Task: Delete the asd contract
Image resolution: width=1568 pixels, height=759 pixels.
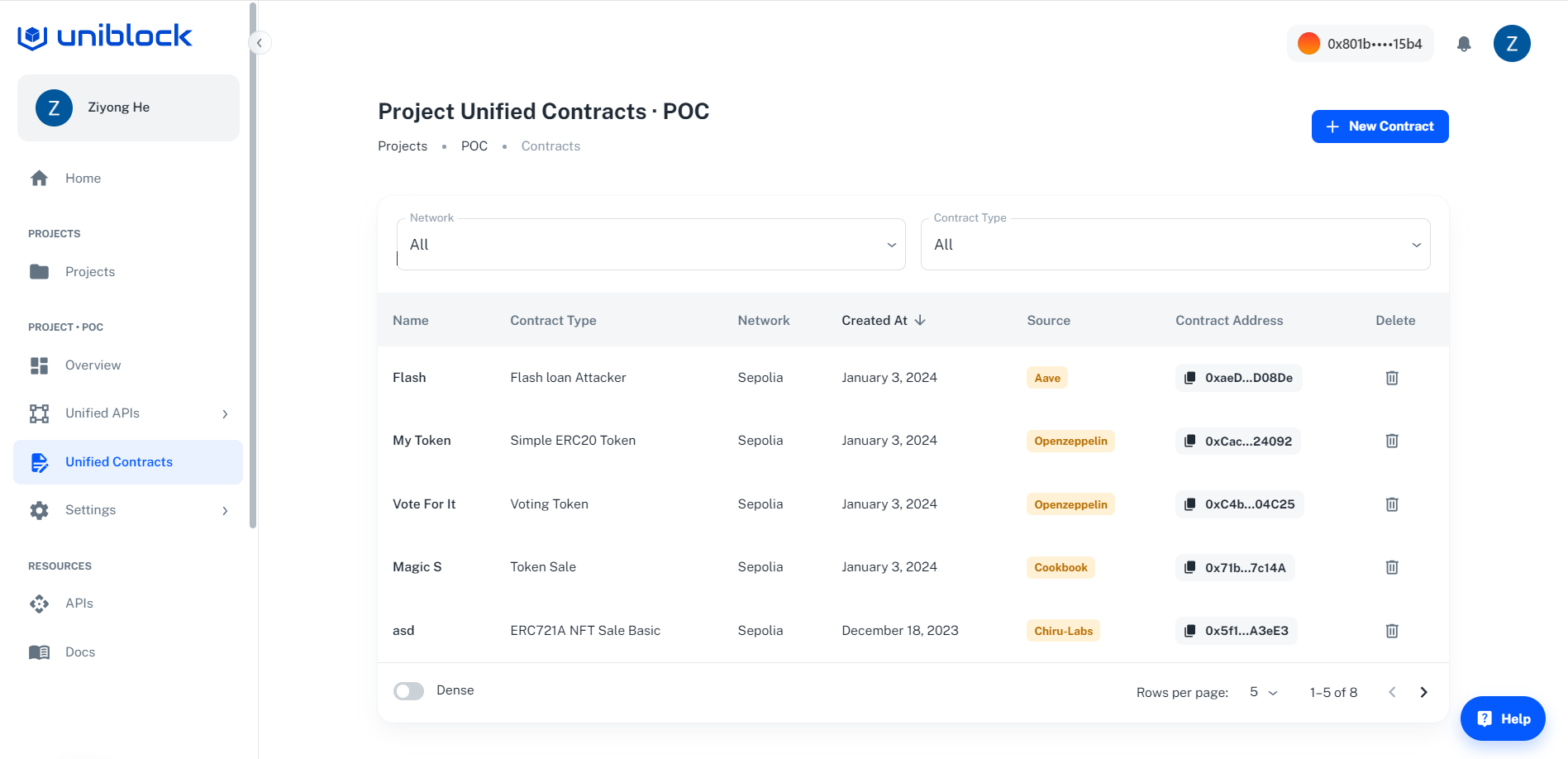Action: click(x=1392, y=631)
